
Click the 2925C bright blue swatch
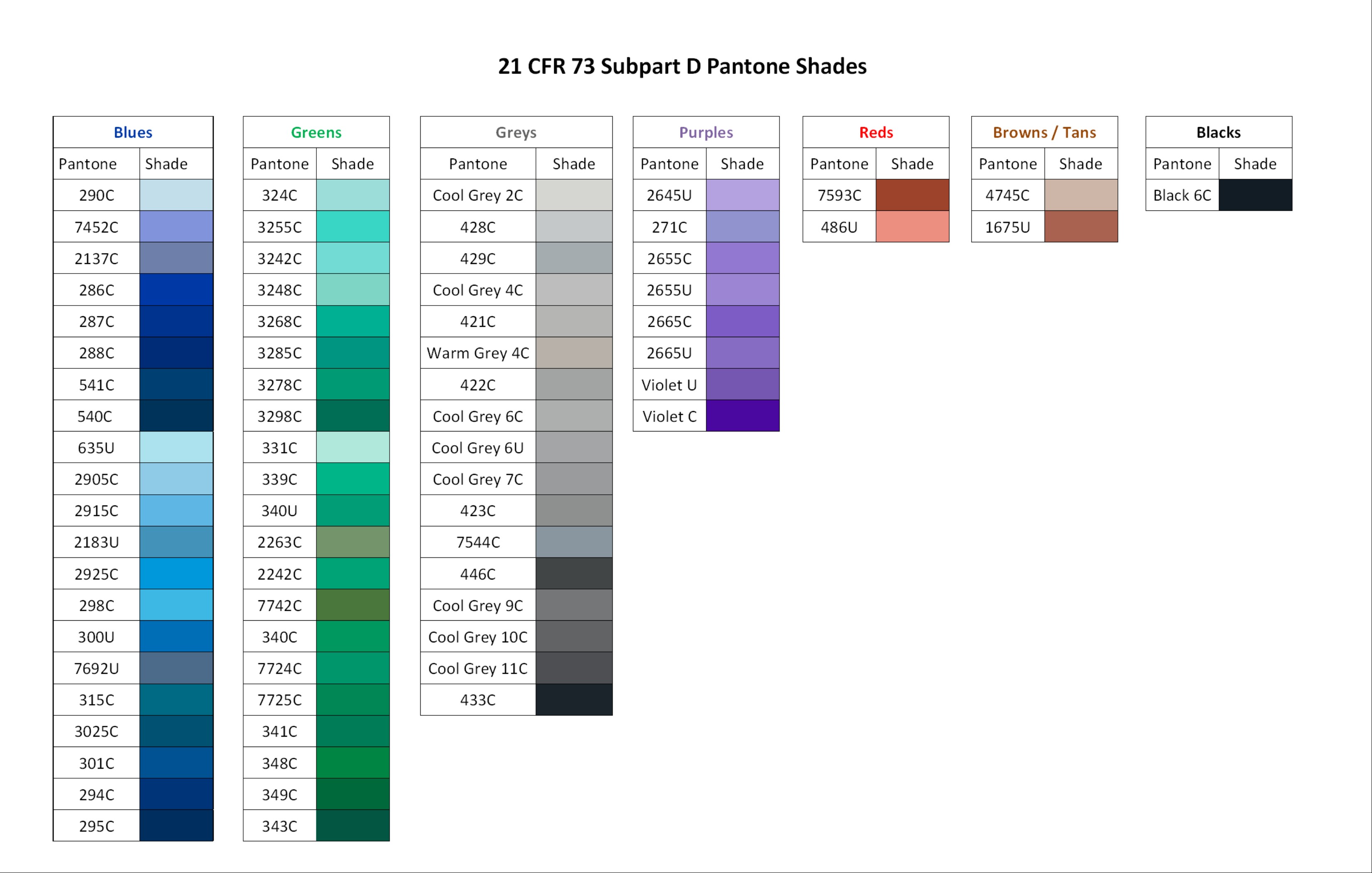coord(176,573)
